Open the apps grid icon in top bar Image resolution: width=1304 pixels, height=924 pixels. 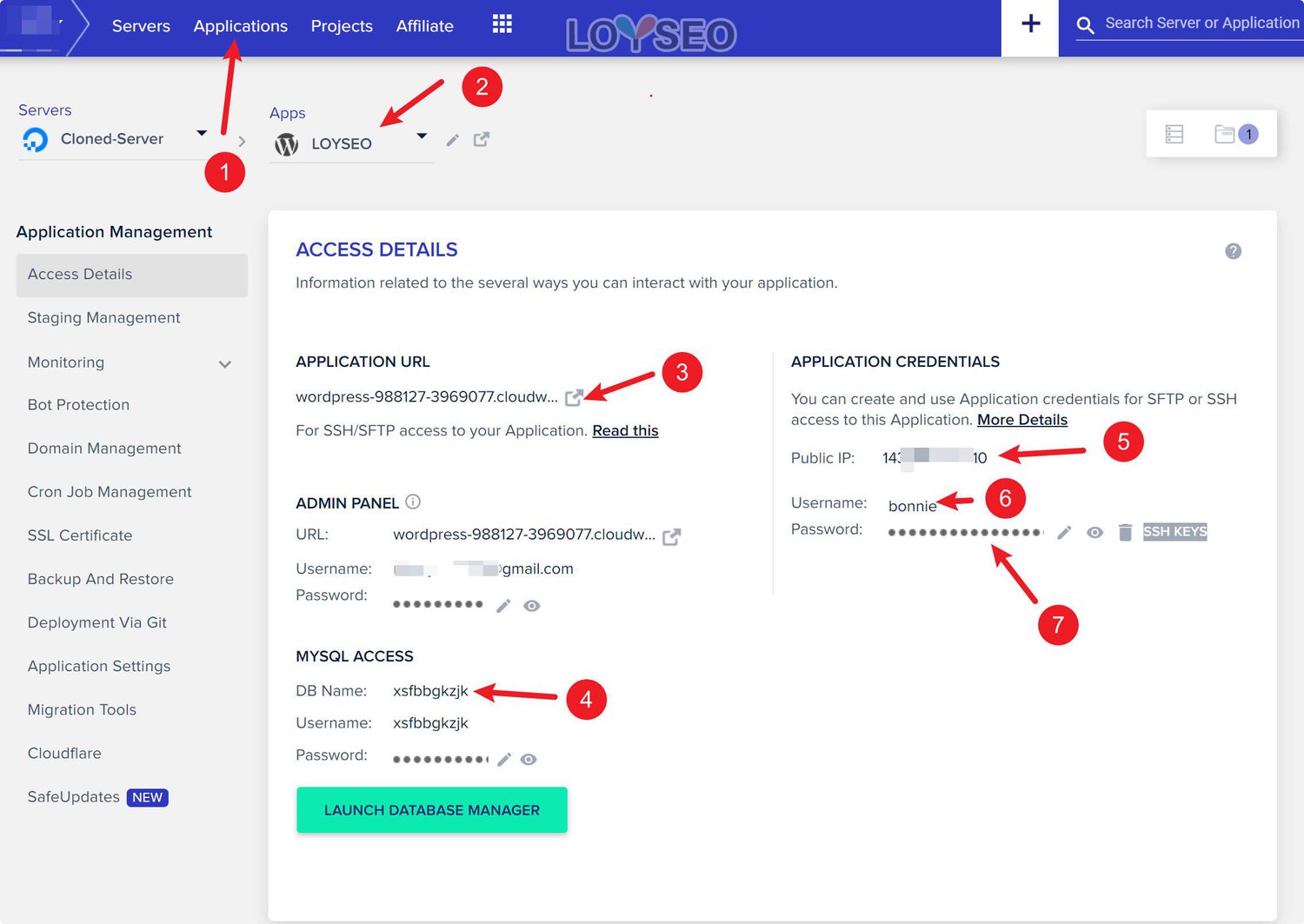coord(502,24)
